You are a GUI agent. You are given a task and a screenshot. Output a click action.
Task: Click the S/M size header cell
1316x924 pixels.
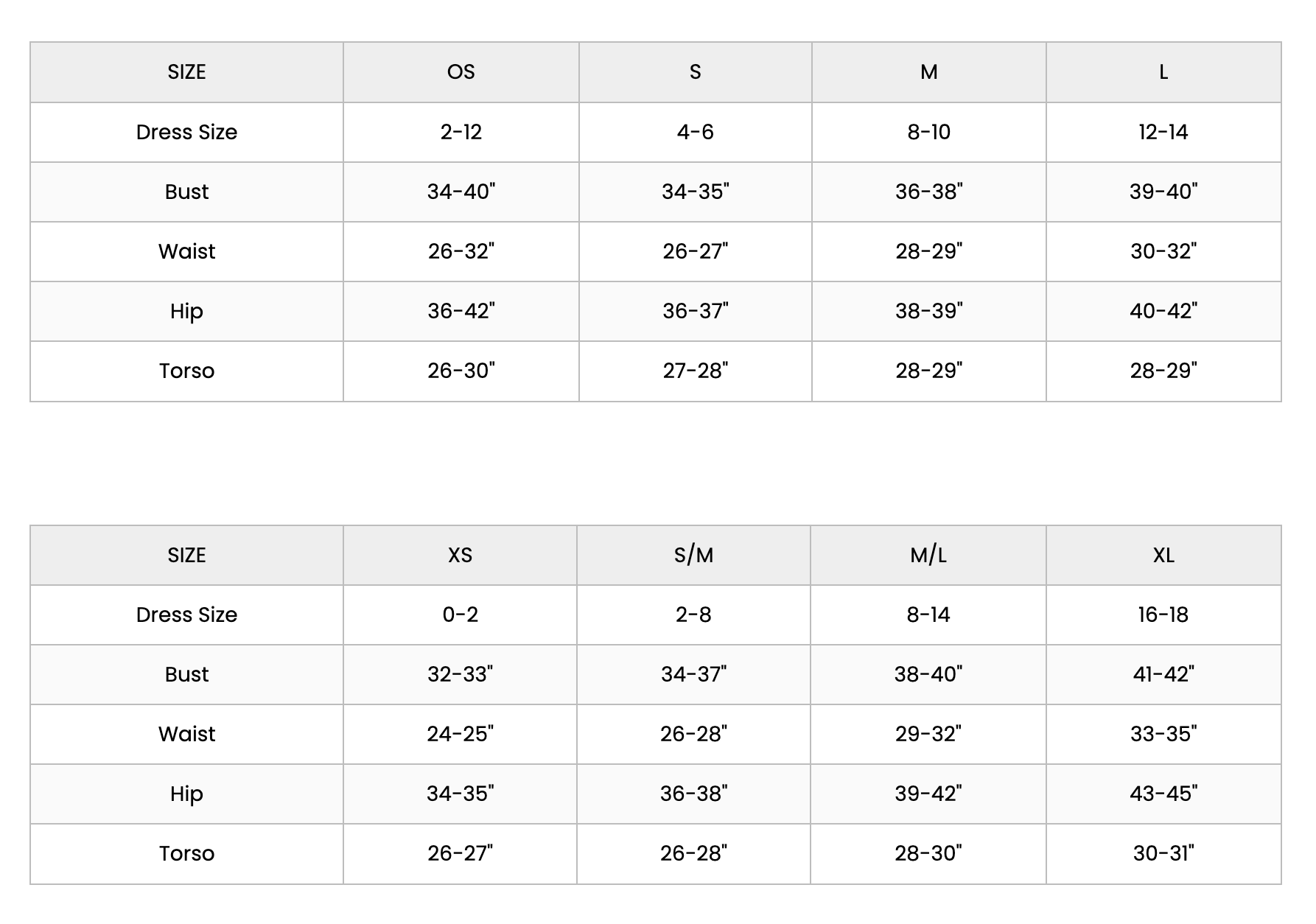pos(693,555)
